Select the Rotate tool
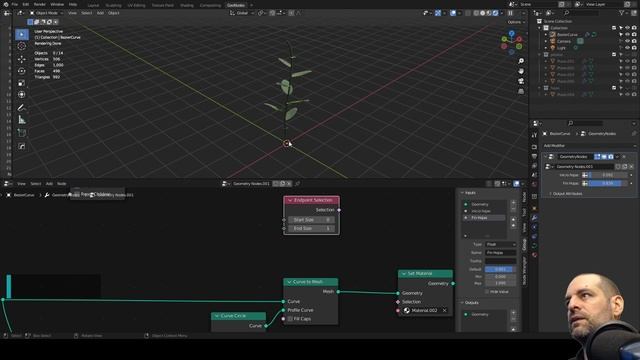This screenshot has width=640, height=360. [22, 71]
